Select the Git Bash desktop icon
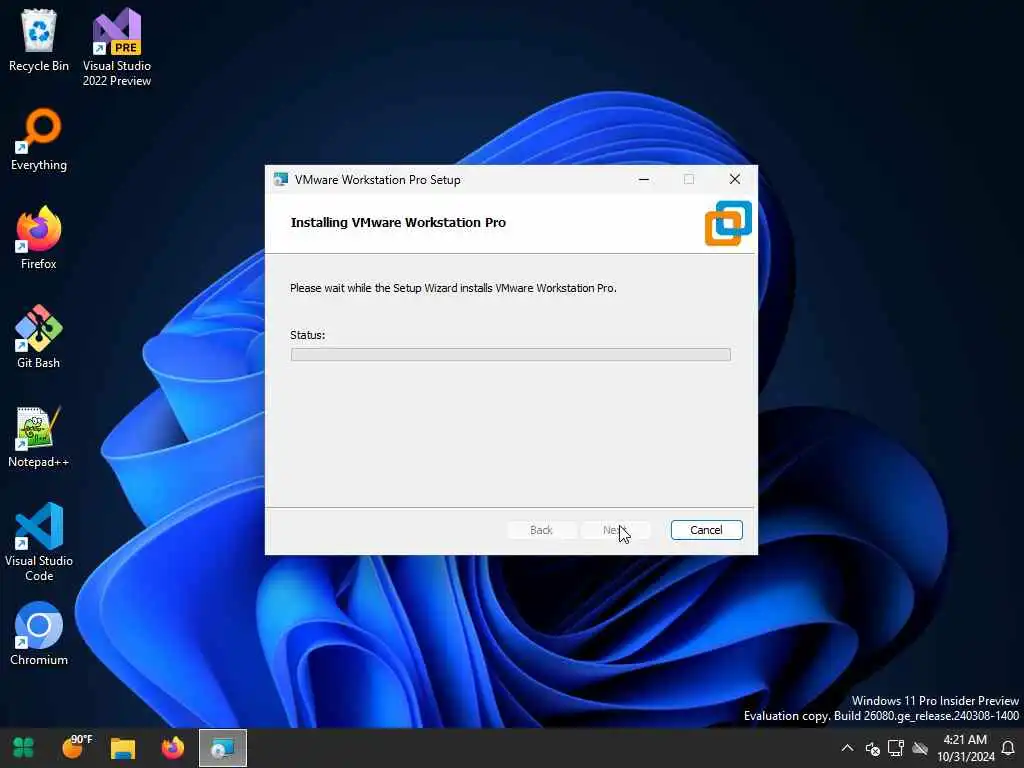Viewport: 1024px width, 768px height. coord(39,337)
